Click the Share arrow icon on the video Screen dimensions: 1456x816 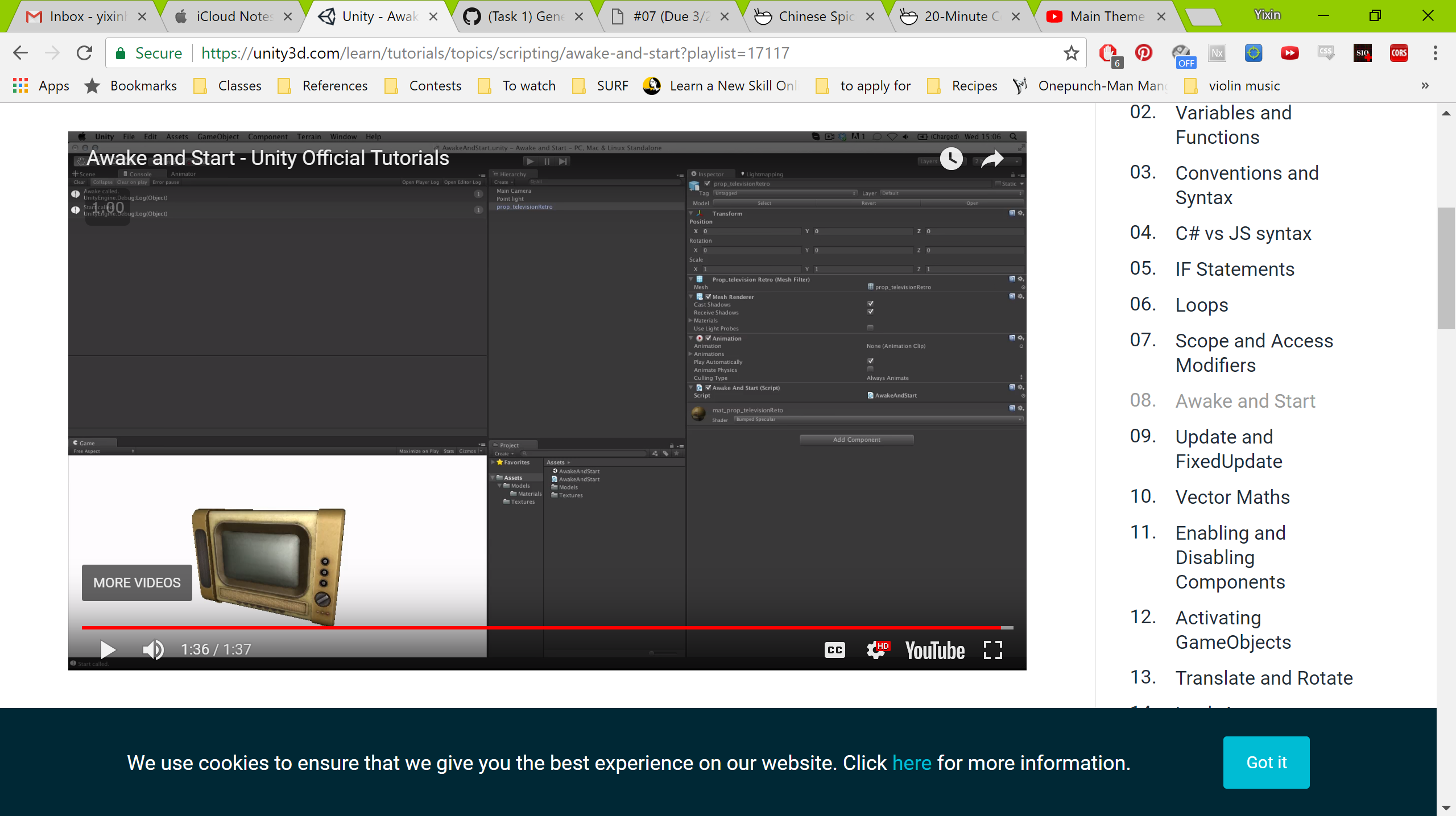tap(992, 159)
